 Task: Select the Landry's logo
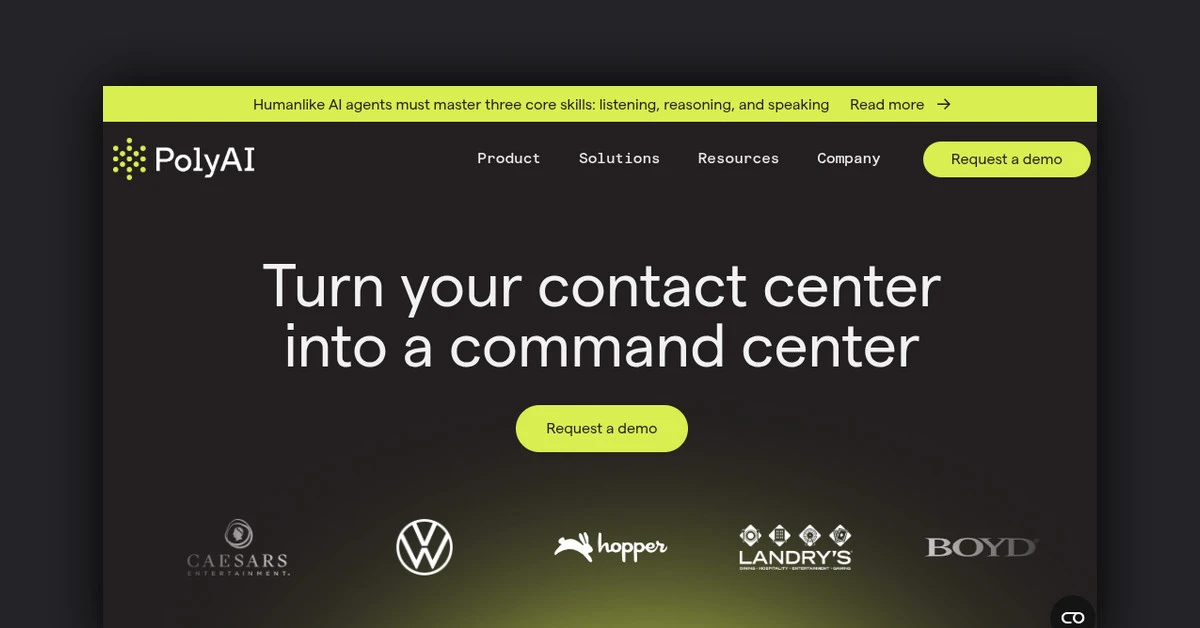pyautogui.click(x=795, y=548)
